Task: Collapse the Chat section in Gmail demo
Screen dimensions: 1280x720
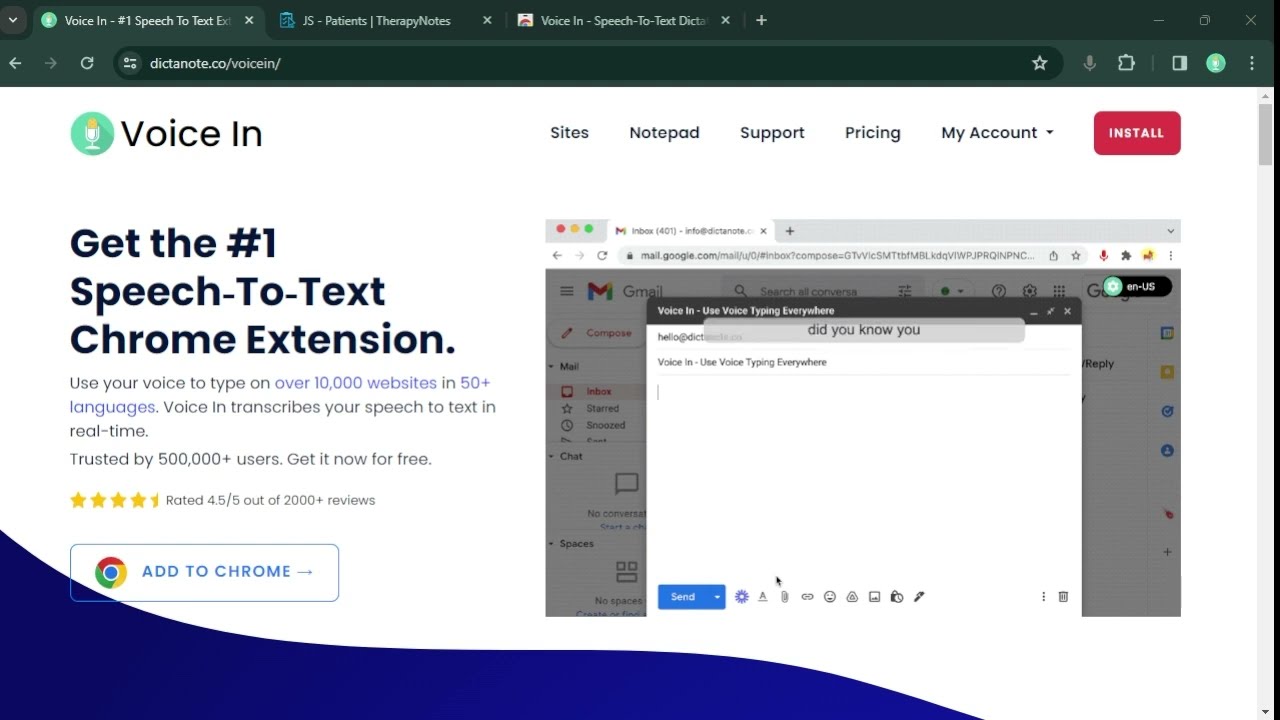Action: (x=550, y=456)
